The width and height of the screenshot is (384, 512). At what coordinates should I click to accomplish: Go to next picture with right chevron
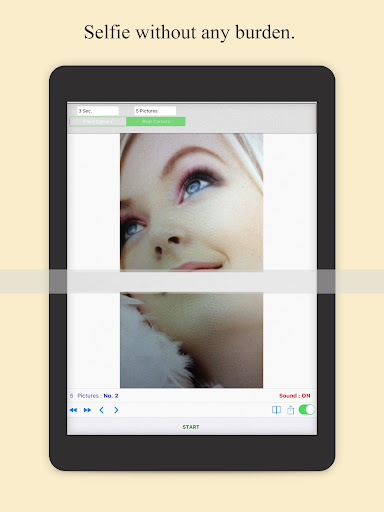tap(116, 410)
